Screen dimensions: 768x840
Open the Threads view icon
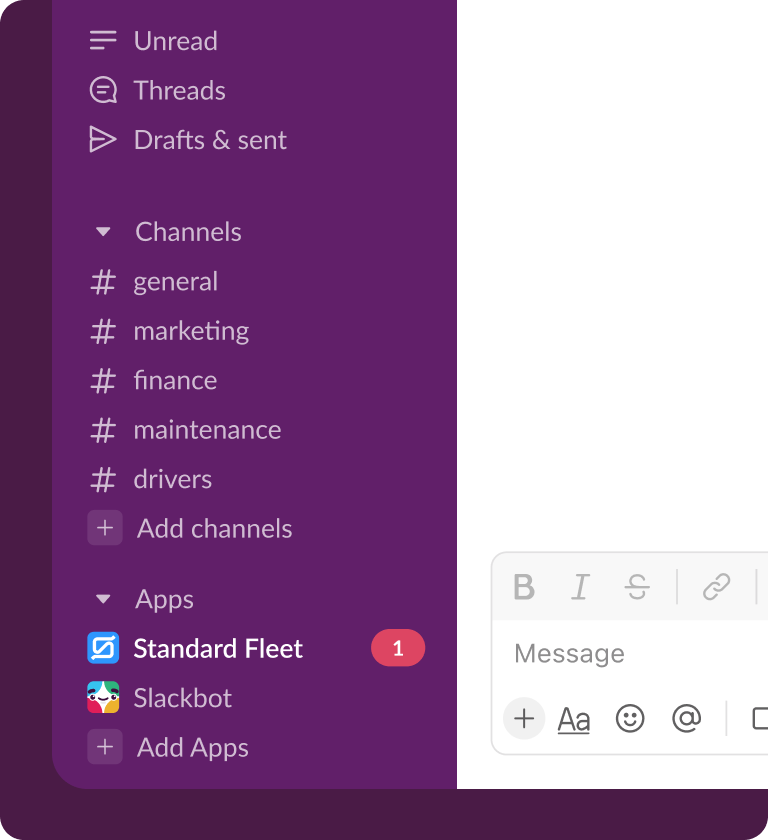[103, 89]
